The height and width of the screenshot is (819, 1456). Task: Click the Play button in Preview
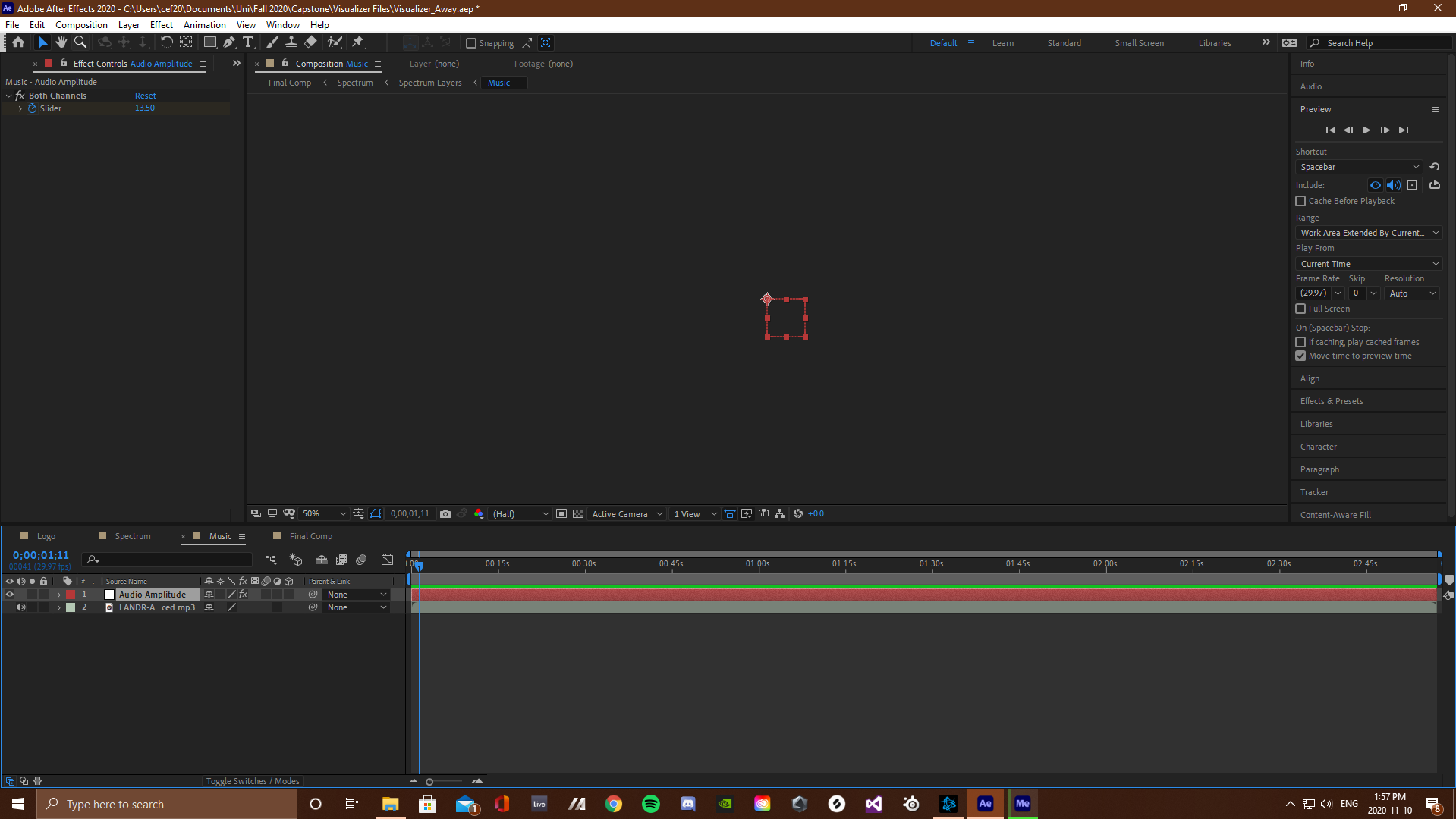(1366, 130)
